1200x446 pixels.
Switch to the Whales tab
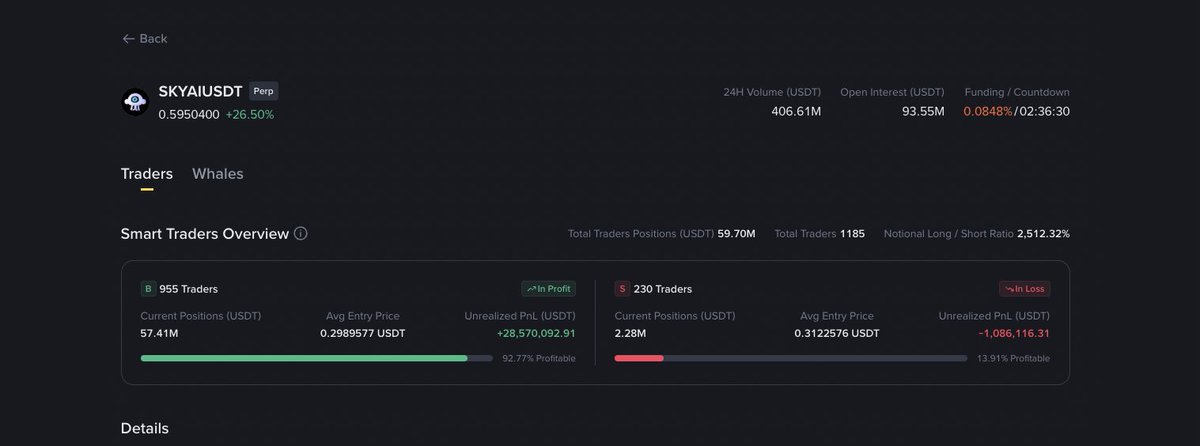pos(217,174)
